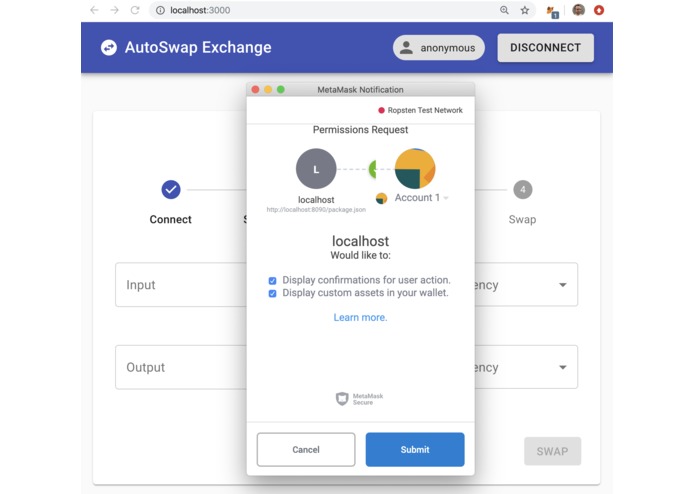
Task: Click the browser forward arrow
Action: coord(114,10)
